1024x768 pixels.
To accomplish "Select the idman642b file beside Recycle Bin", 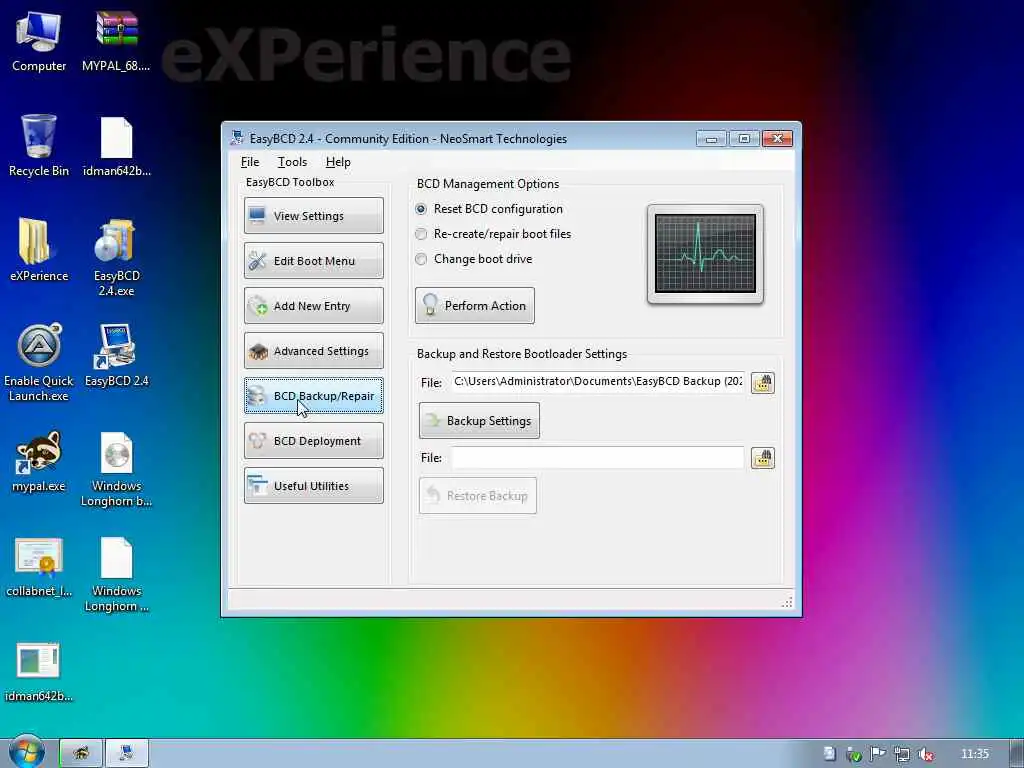I will [116, 145].
